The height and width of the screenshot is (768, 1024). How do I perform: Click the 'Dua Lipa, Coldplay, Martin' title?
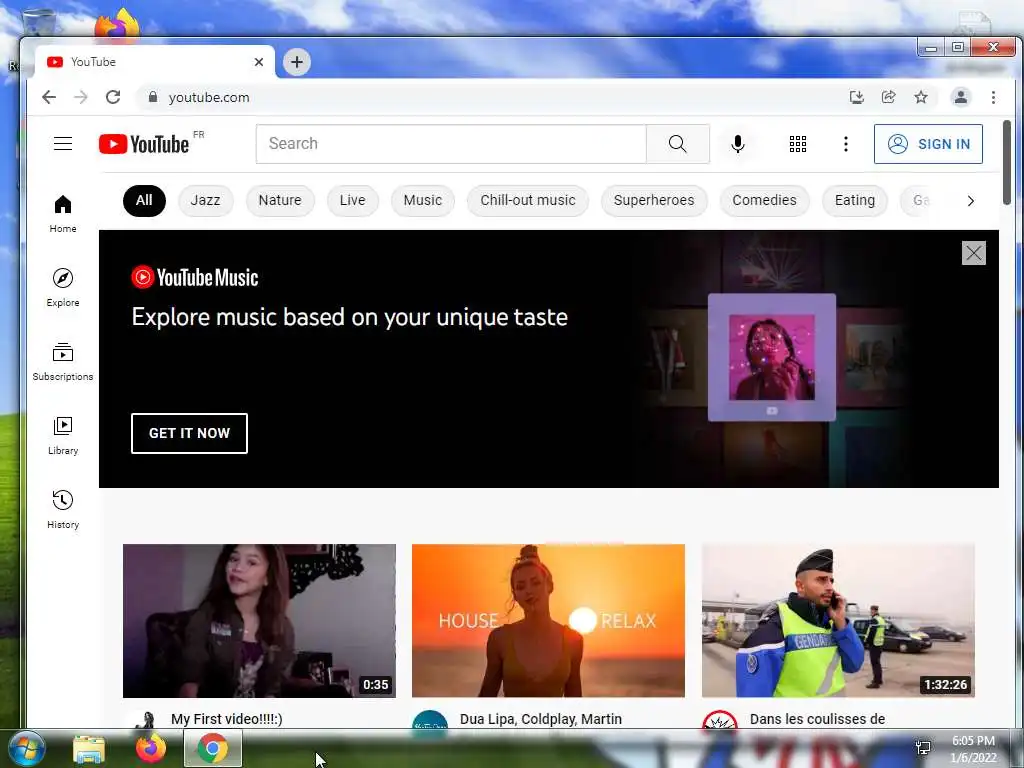coord(541,719)
